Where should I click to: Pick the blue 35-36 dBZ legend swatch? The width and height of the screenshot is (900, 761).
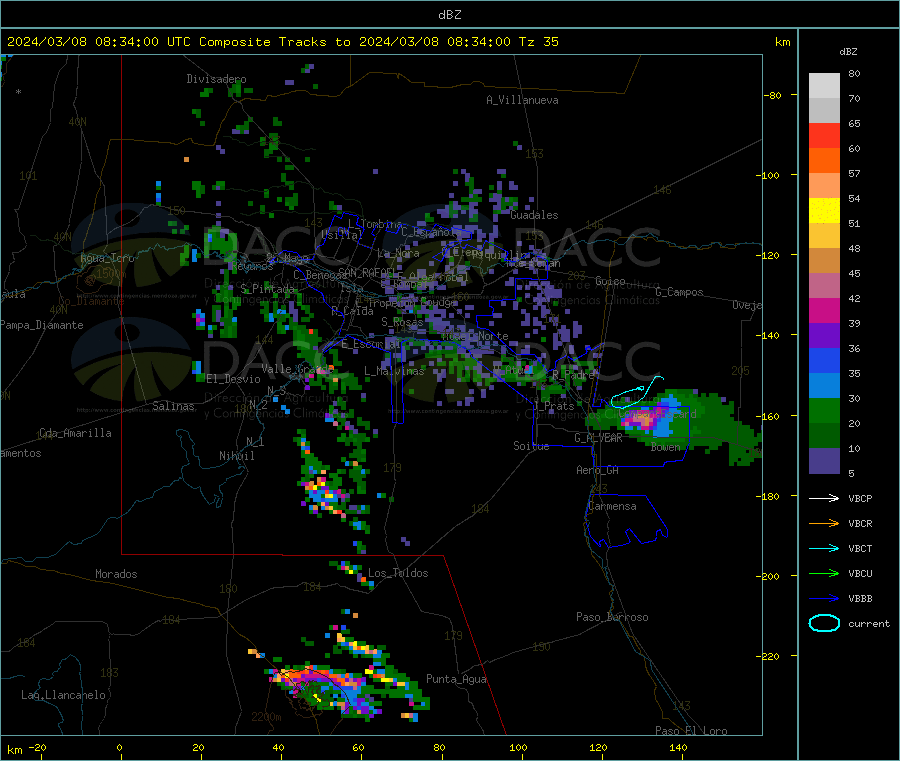(x=824, y=360)
